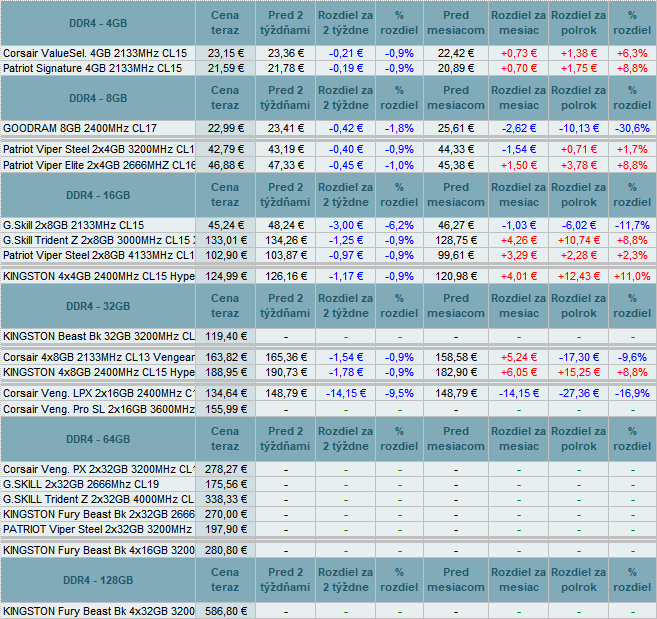Click 'Rozdiel za mesiac' header in DDR4 - 128GB section
This screenshot has width=657, height=619.
click(519, 580)
